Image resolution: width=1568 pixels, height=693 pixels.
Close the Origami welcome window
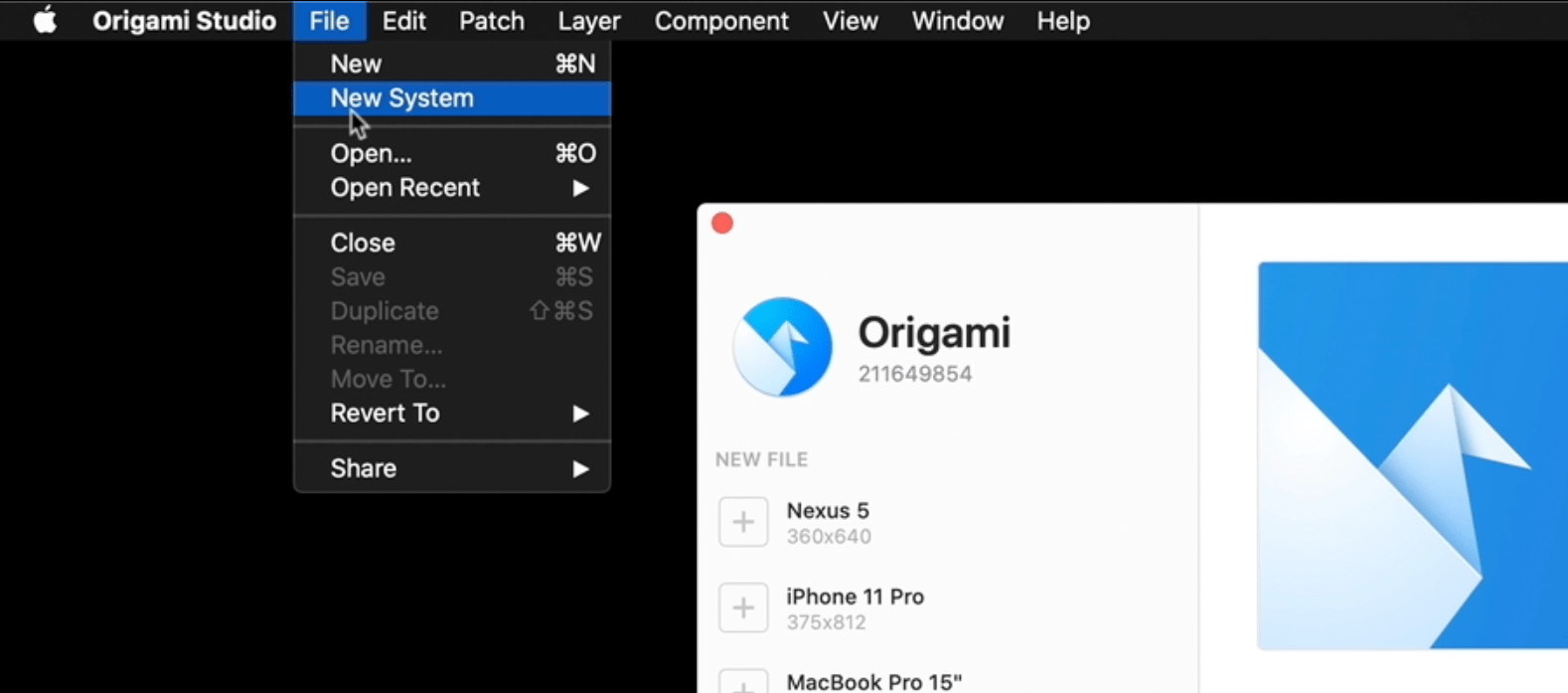point(722,224)
